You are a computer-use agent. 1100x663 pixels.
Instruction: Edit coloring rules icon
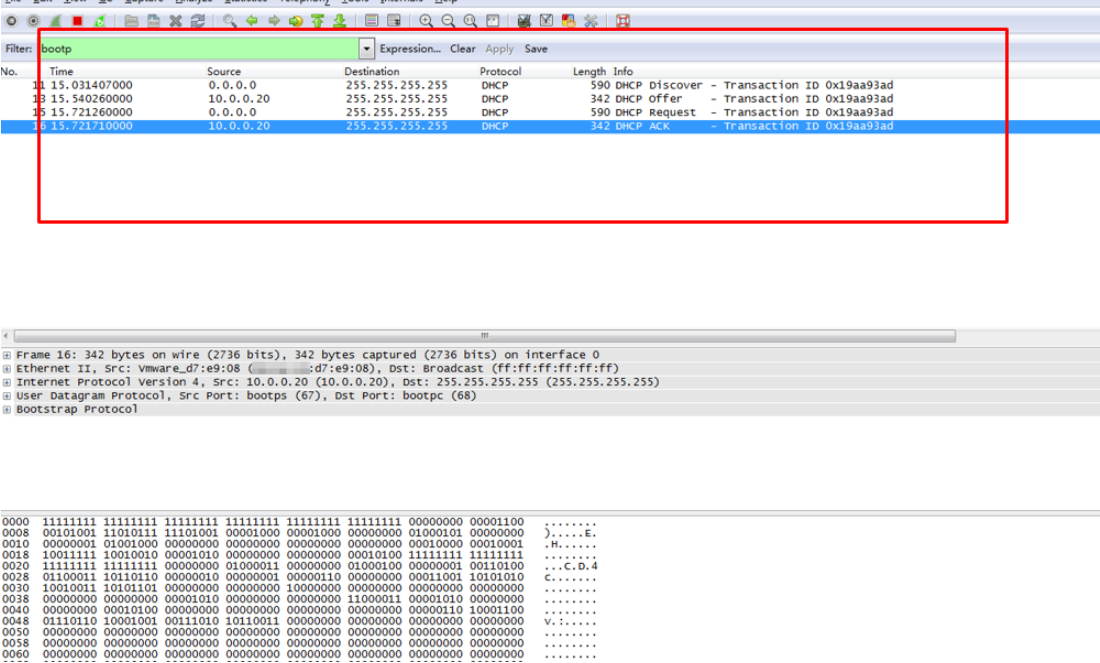tap(568, 21)
